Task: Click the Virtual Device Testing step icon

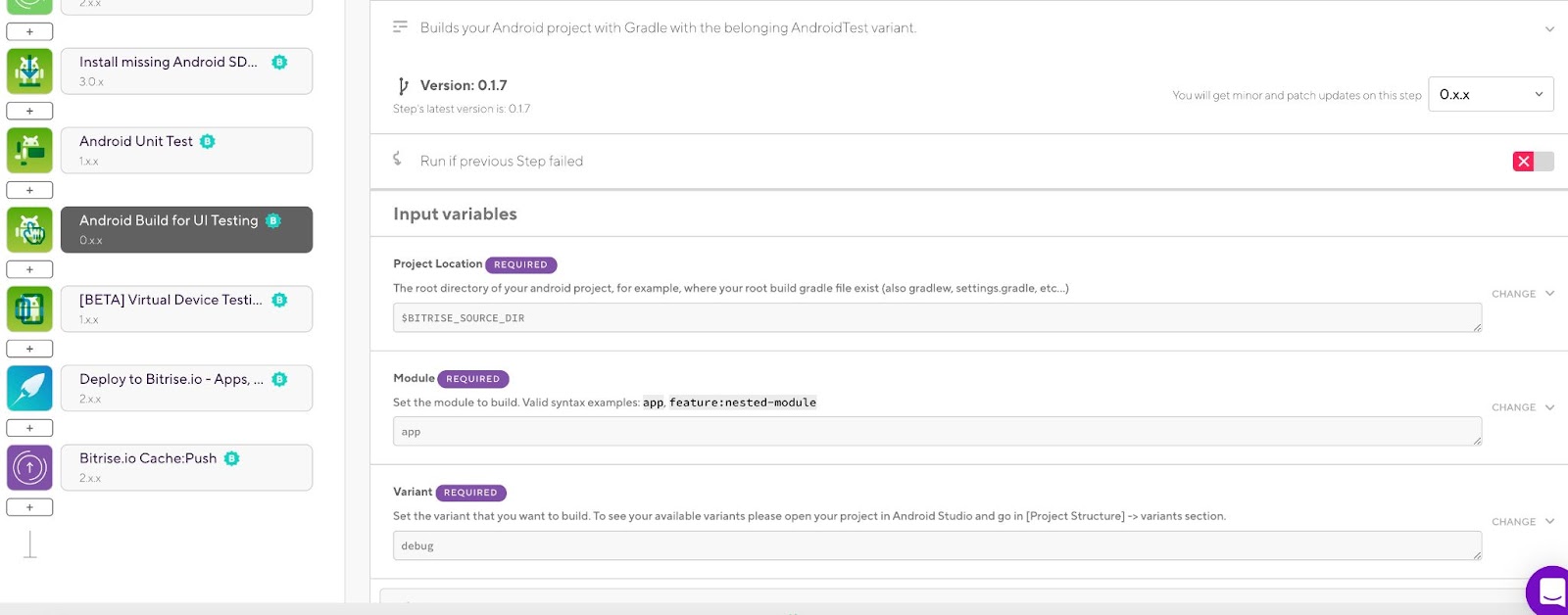Action: (29, 308)
